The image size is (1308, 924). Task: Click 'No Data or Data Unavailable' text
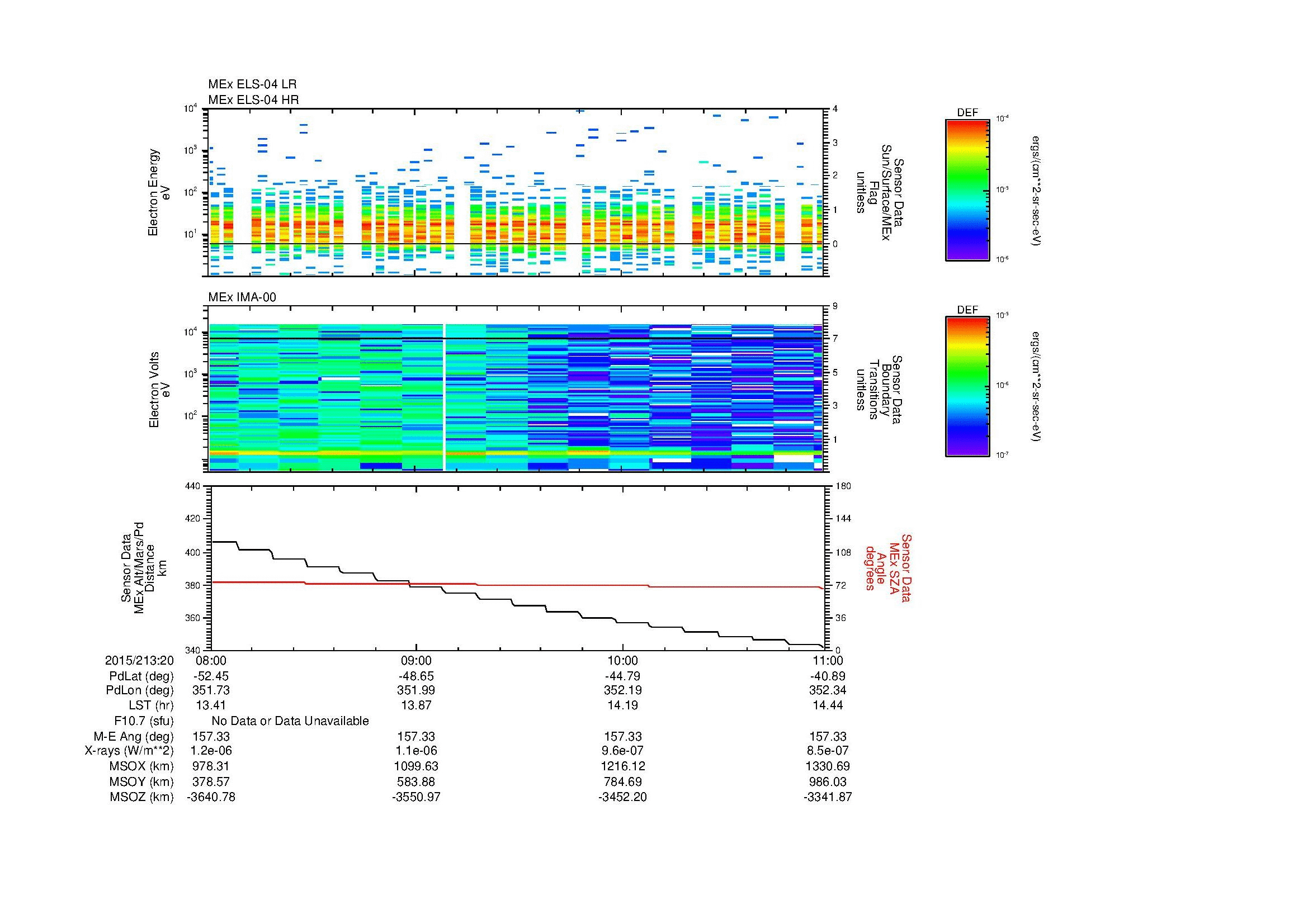[x=290, y=721]
